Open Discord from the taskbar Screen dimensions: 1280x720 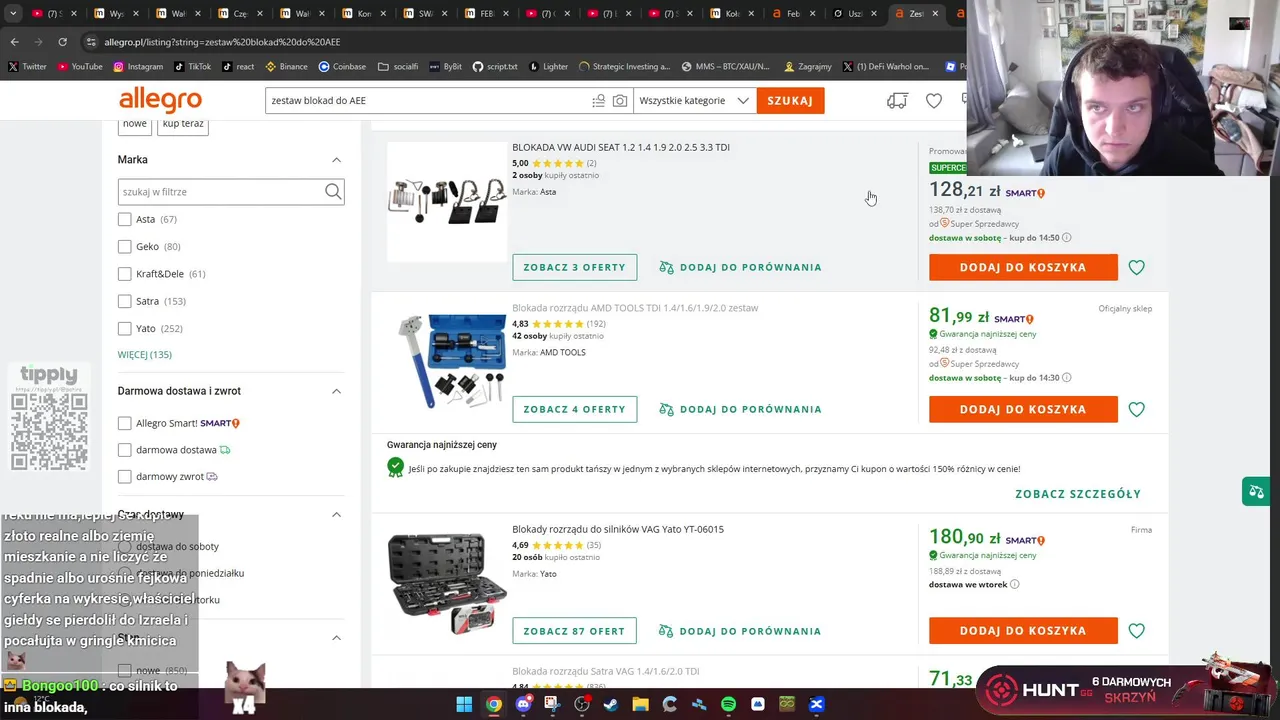tap(523, 704)
